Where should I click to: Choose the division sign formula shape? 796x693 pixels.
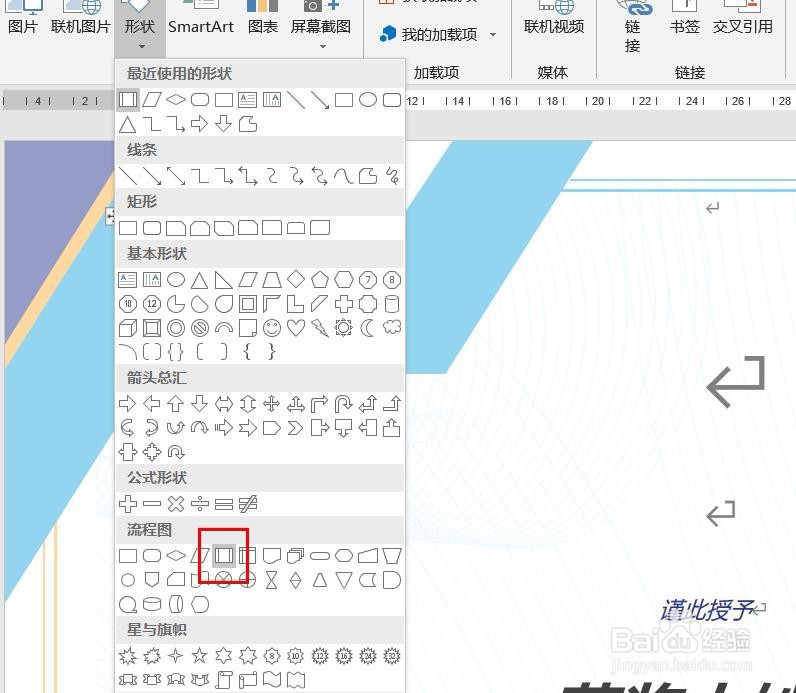[200, 504]
